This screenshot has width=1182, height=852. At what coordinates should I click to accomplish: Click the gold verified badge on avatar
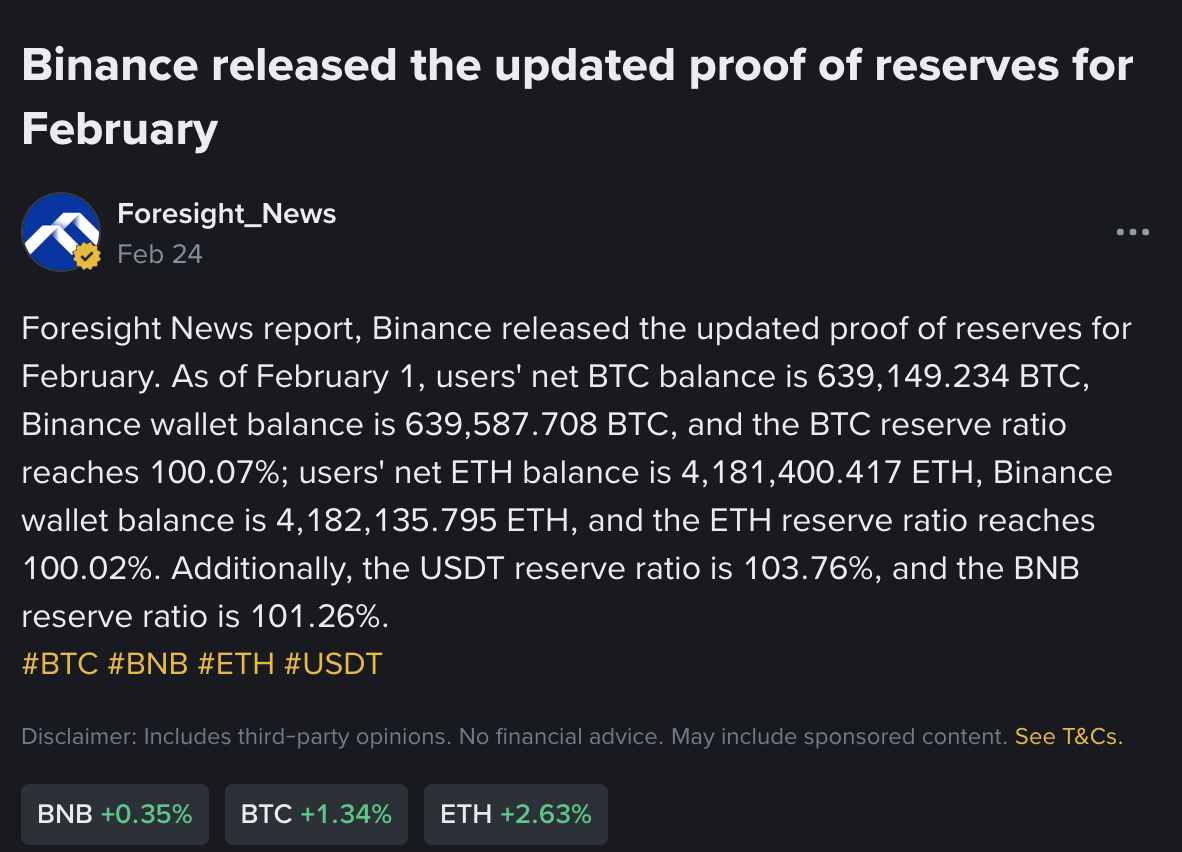(88, 258)
